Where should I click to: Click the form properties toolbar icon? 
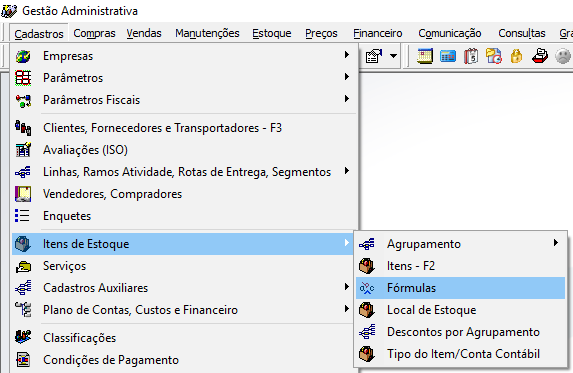pos(374,56)
